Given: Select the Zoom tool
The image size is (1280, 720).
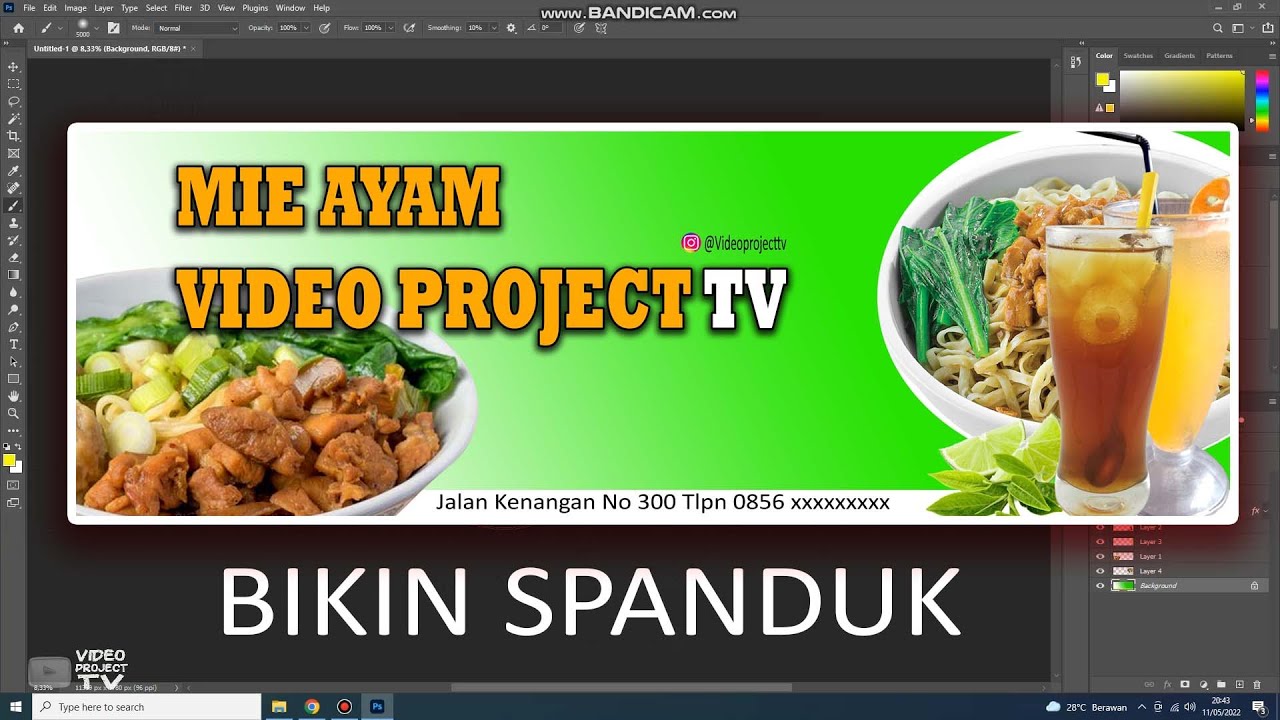Looking at the screenshot, I should [13, 413].
